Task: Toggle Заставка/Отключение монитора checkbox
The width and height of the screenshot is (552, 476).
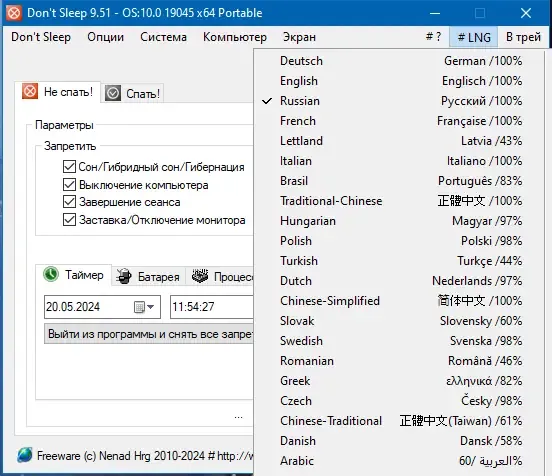Action: pyautogui.click(x=69, y=220)
